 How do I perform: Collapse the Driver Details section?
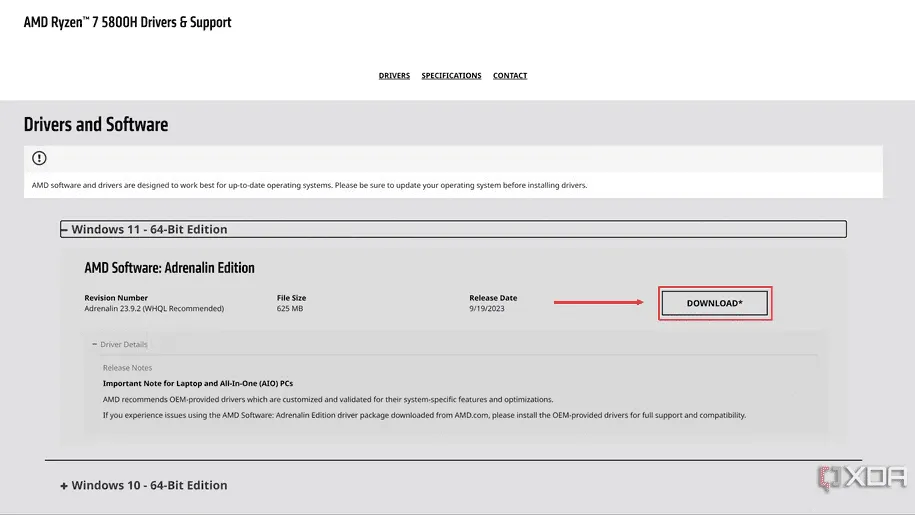96,344
